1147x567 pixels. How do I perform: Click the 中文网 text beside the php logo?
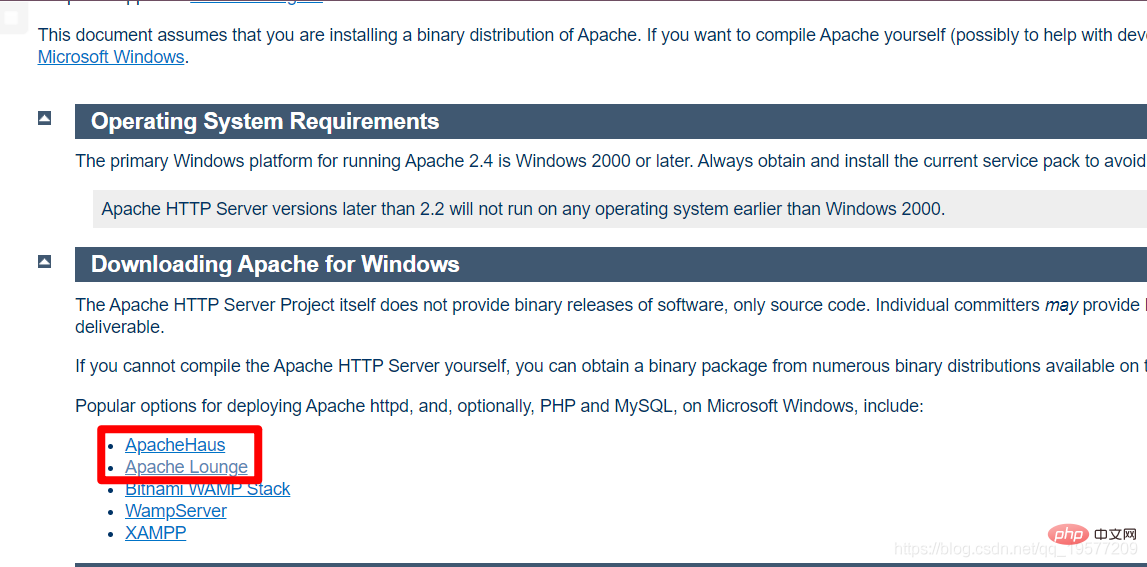click(x=1117, y=533)
